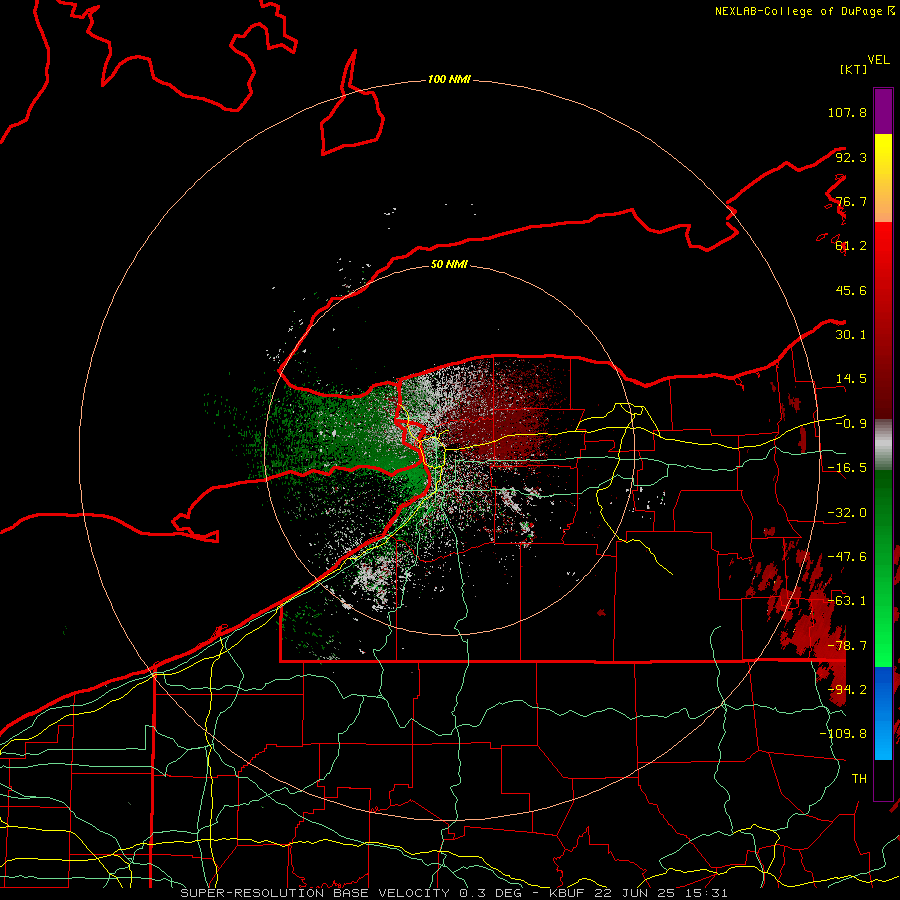Click the Super-Resolution Base Velocity caption
The height and width of the screenshot is (900, 900).
click(454, 893)
